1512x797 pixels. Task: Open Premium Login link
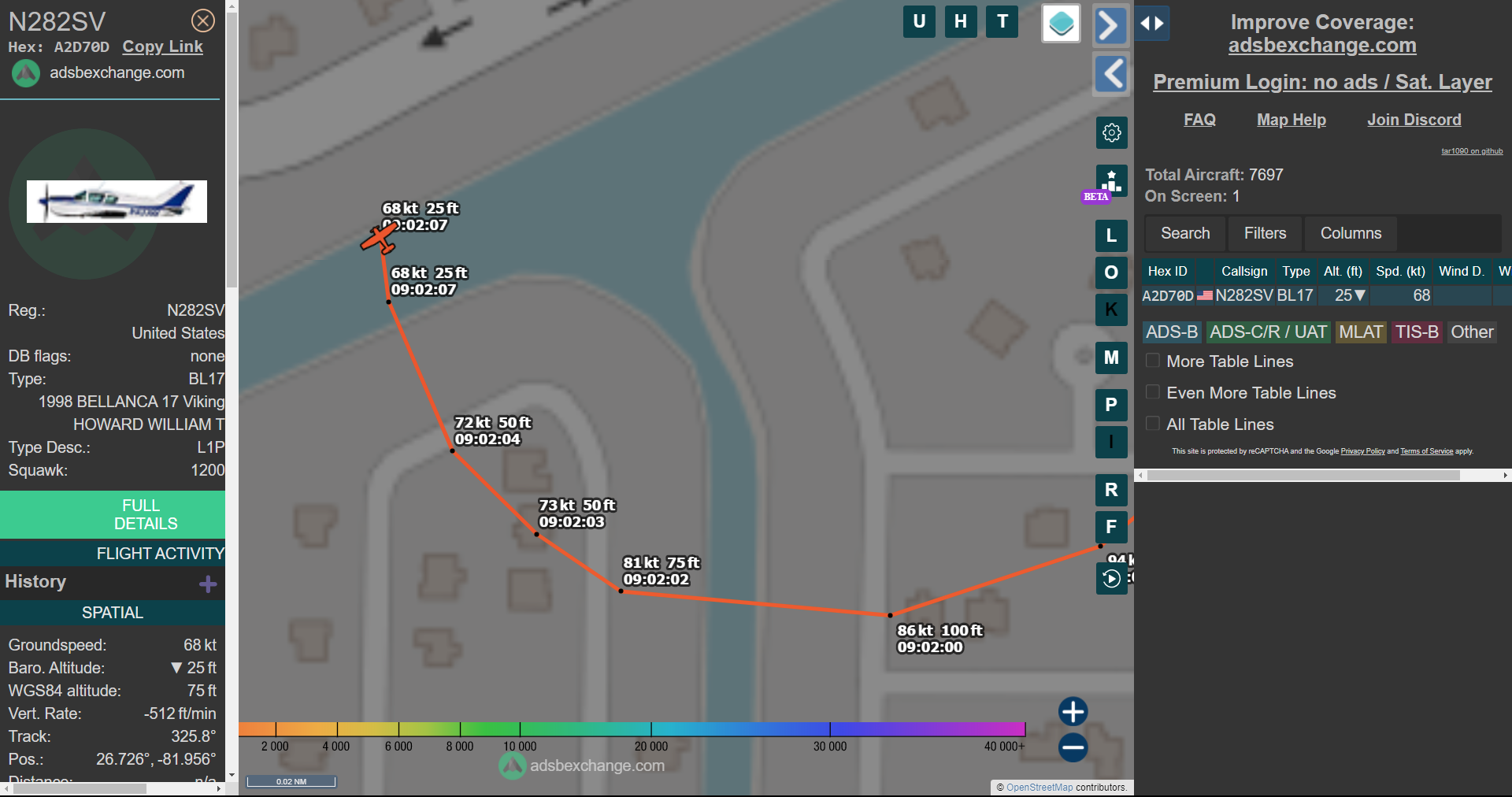point(1322,82)
